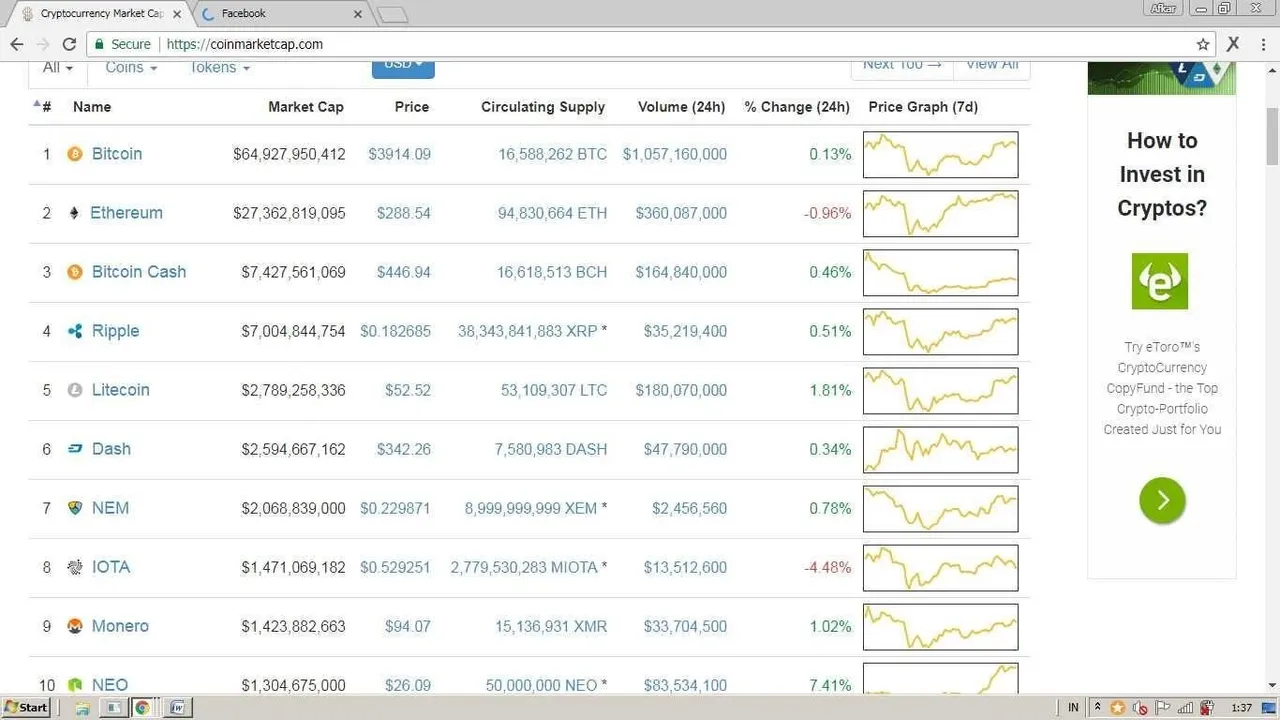The image size is (1280, 720).
Task: Open the Monero name link
Action: point(120,626)
